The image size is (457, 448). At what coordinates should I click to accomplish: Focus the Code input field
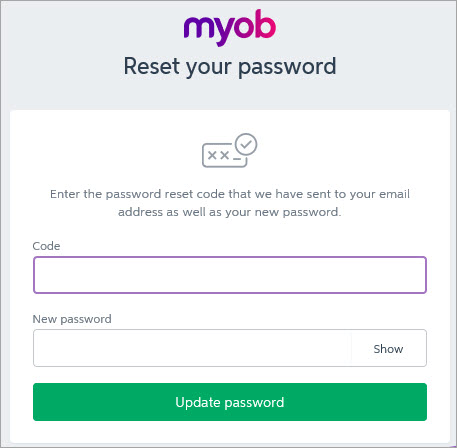click(x=230, y=275)
